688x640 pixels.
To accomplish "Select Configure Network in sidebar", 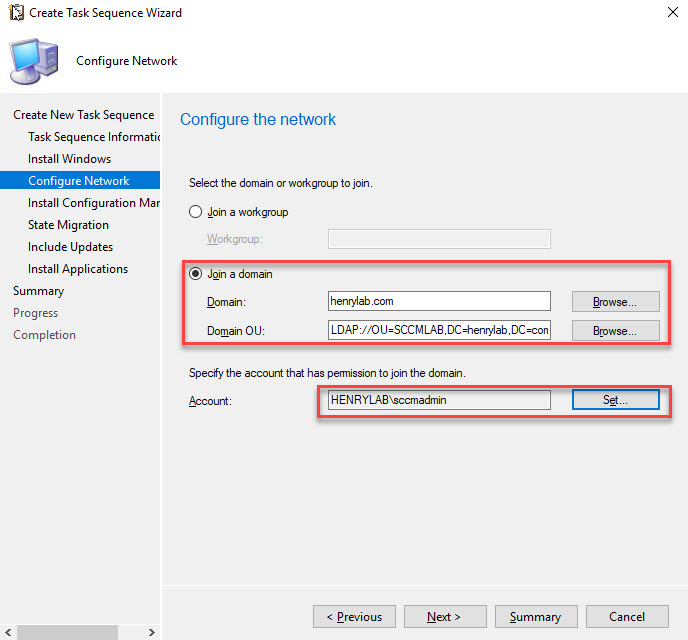I will click(x=79, y=181).
